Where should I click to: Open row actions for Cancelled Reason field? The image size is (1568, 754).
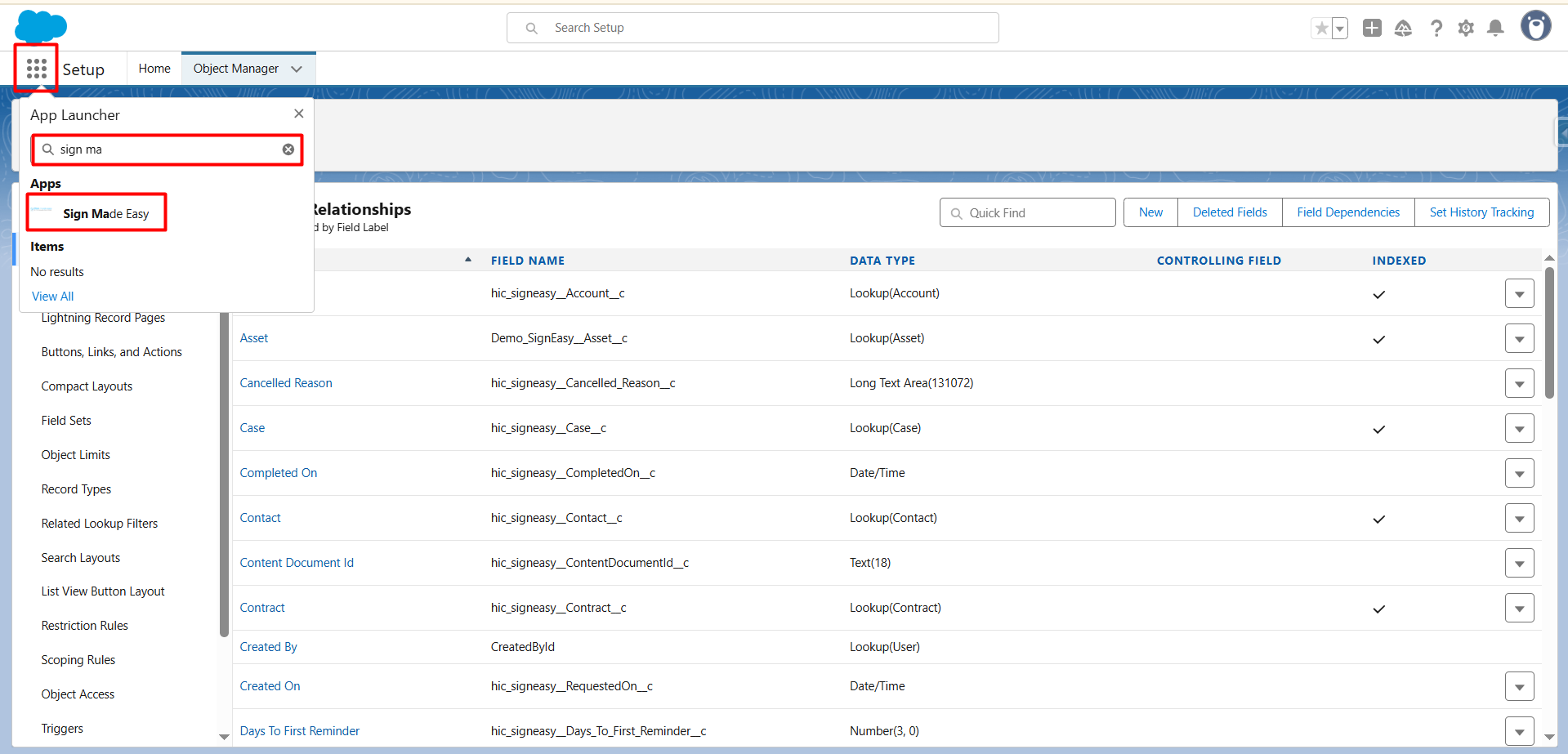tap(1519, 384)
